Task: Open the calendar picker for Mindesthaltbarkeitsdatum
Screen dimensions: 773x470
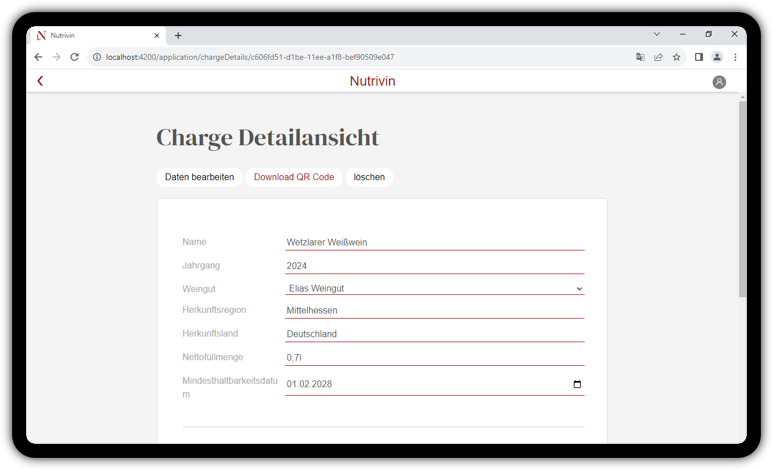Action: click(x=577, y=384)
